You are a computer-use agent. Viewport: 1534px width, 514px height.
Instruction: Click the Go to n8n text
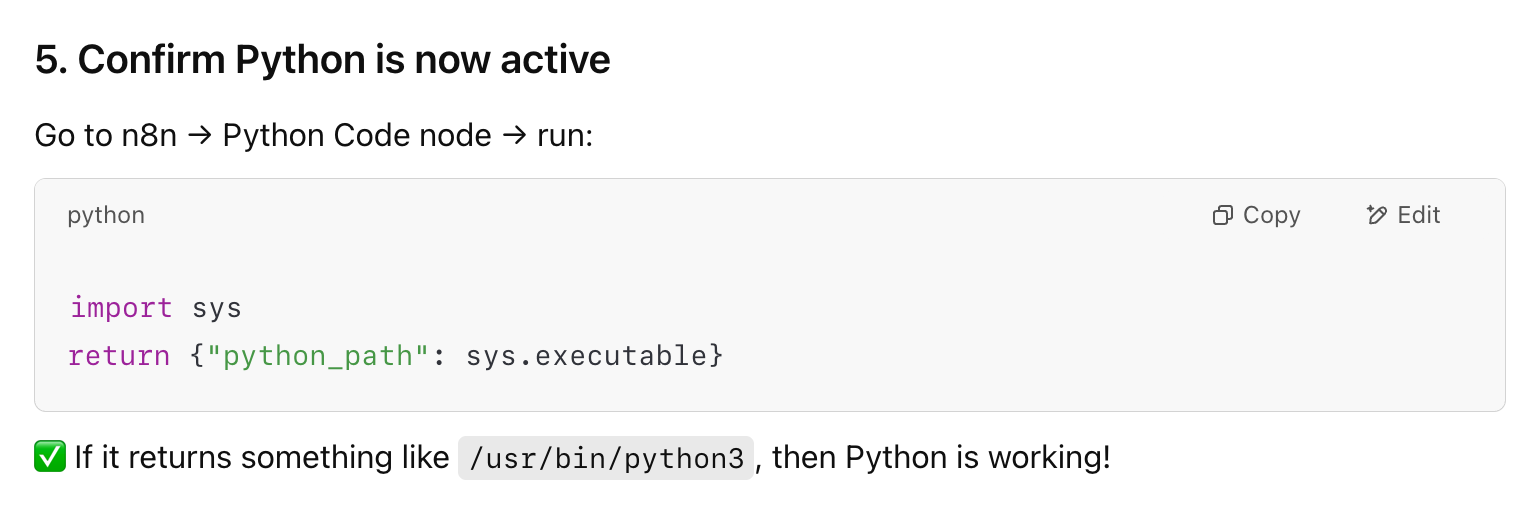coord(106,136)
